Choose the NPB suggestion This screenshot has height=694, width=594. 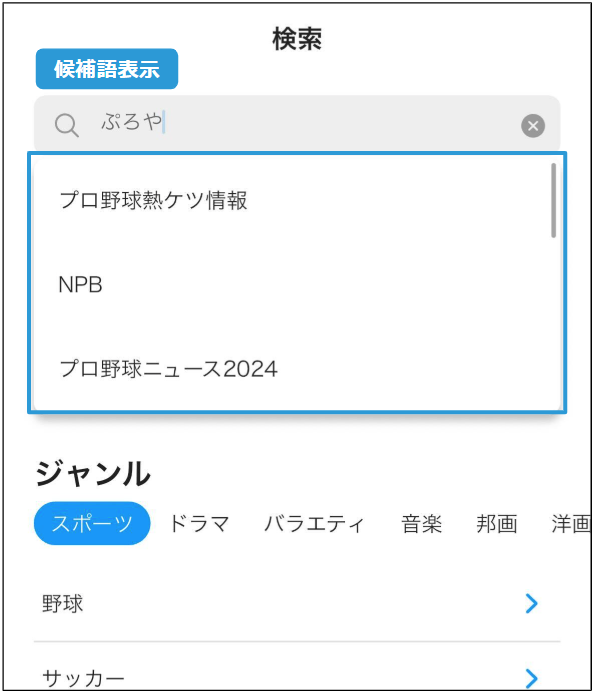tap(80, 285)
